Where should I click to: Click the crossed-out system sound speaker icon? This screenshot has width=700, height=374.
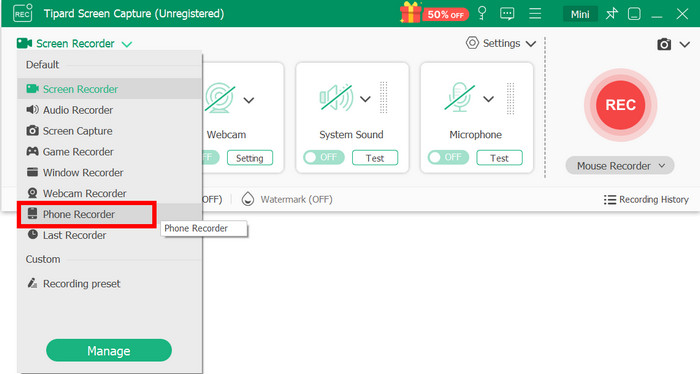337,98
